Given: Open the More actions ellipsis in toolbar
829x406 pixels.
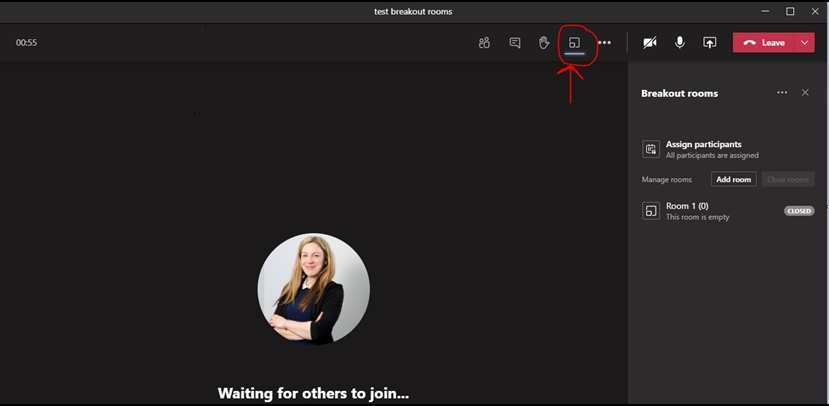Looking at the screenshot, I should coord(604,43).
